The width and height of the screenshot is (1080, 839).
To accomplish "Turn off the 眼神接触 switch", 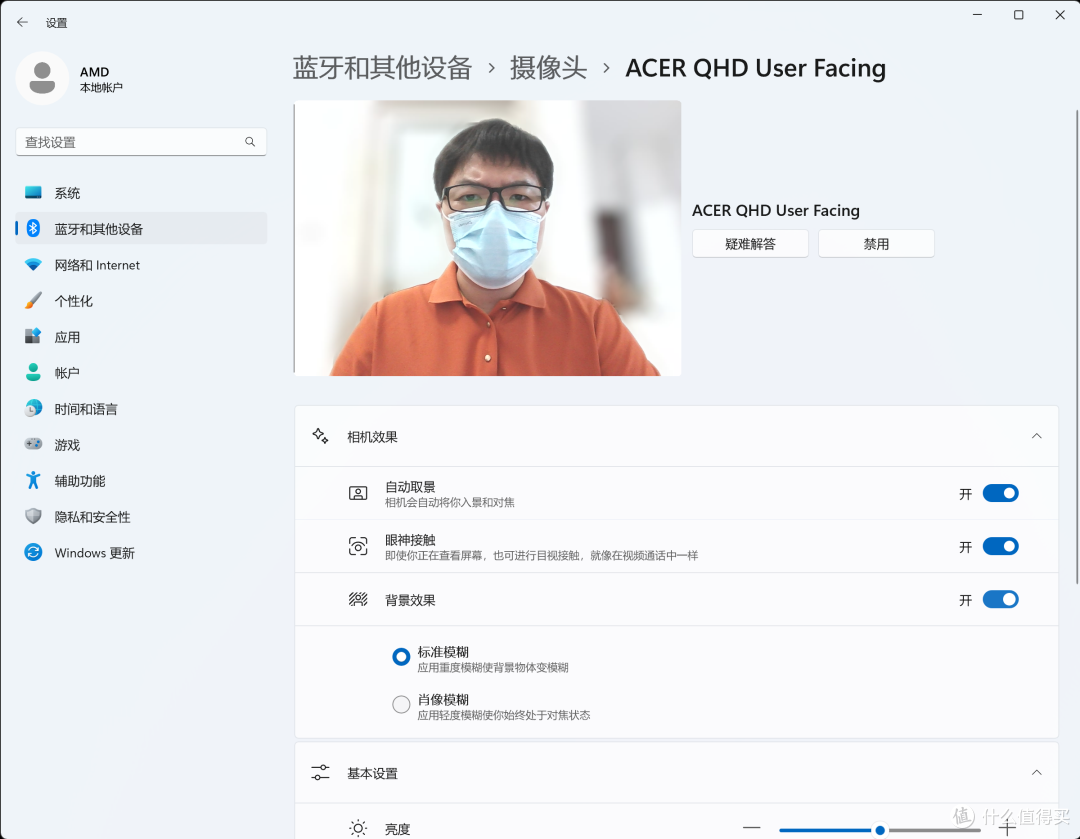I will pyautogui.click(x=1000, y=546).
